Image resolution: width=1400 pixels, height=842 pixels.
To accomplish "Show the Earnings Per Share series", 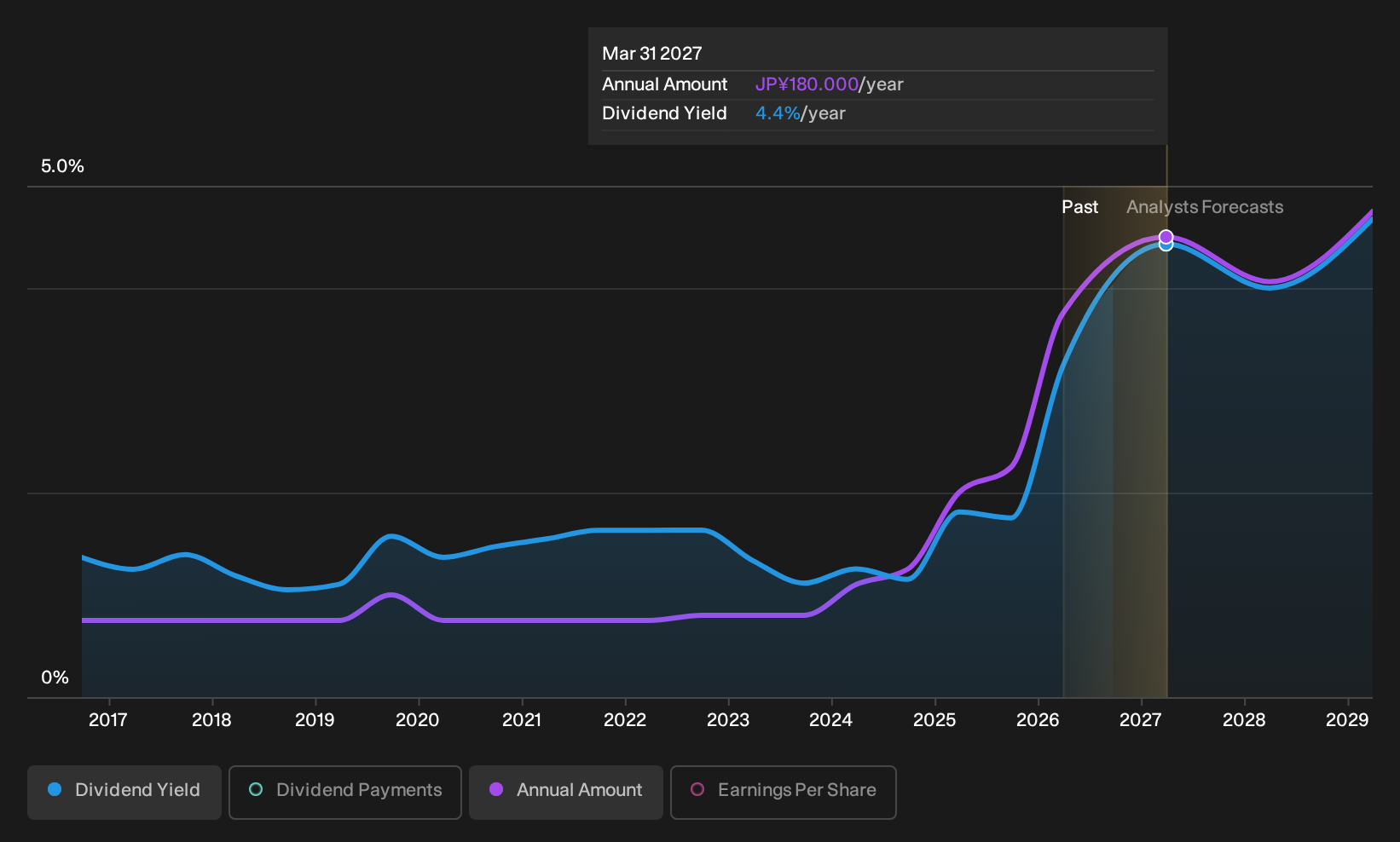I will pyautogui.click(x=784, y=792).
